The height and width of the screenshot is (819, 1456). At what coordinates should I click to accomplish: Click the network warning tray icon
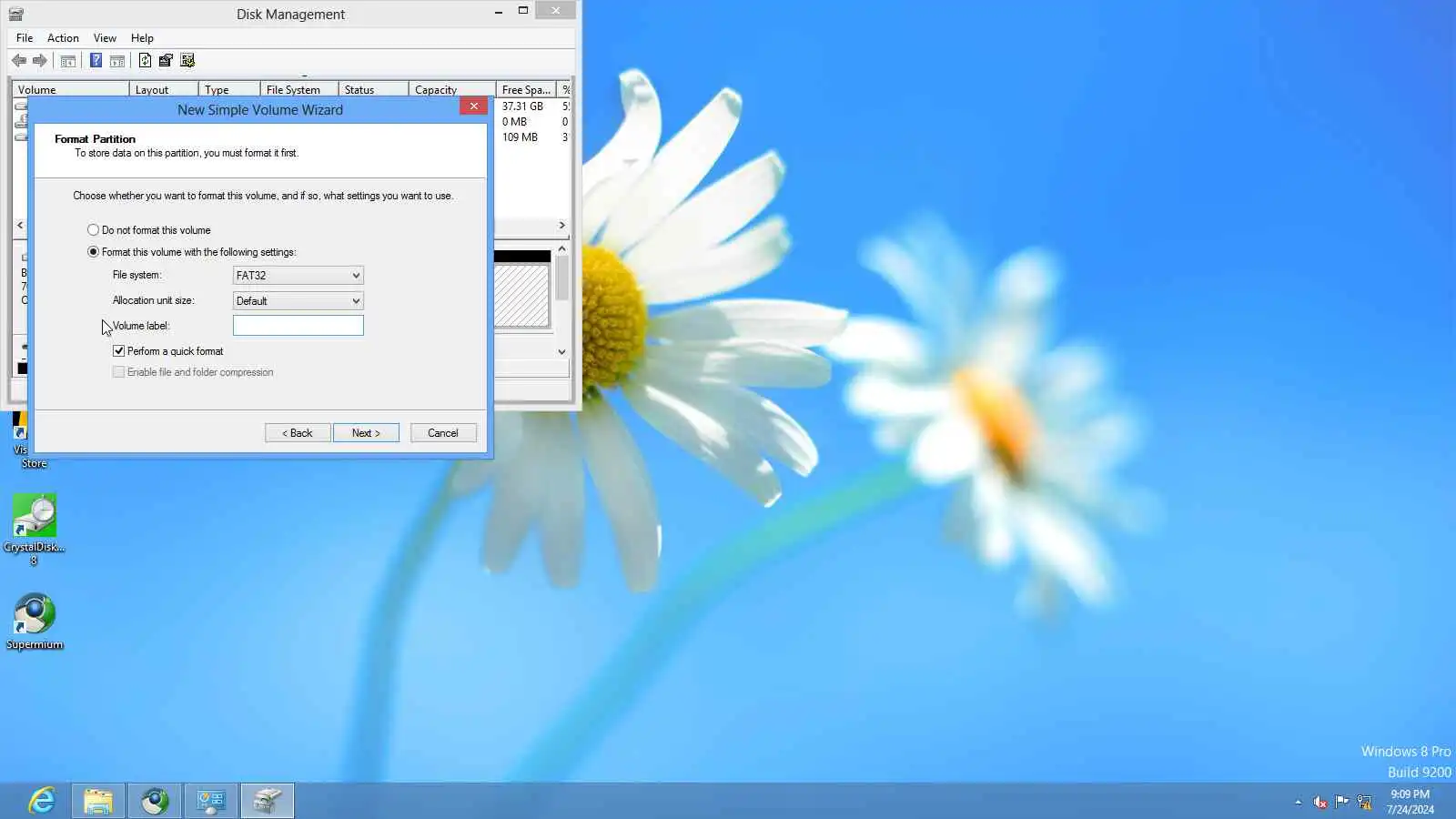click(1364, 802)
